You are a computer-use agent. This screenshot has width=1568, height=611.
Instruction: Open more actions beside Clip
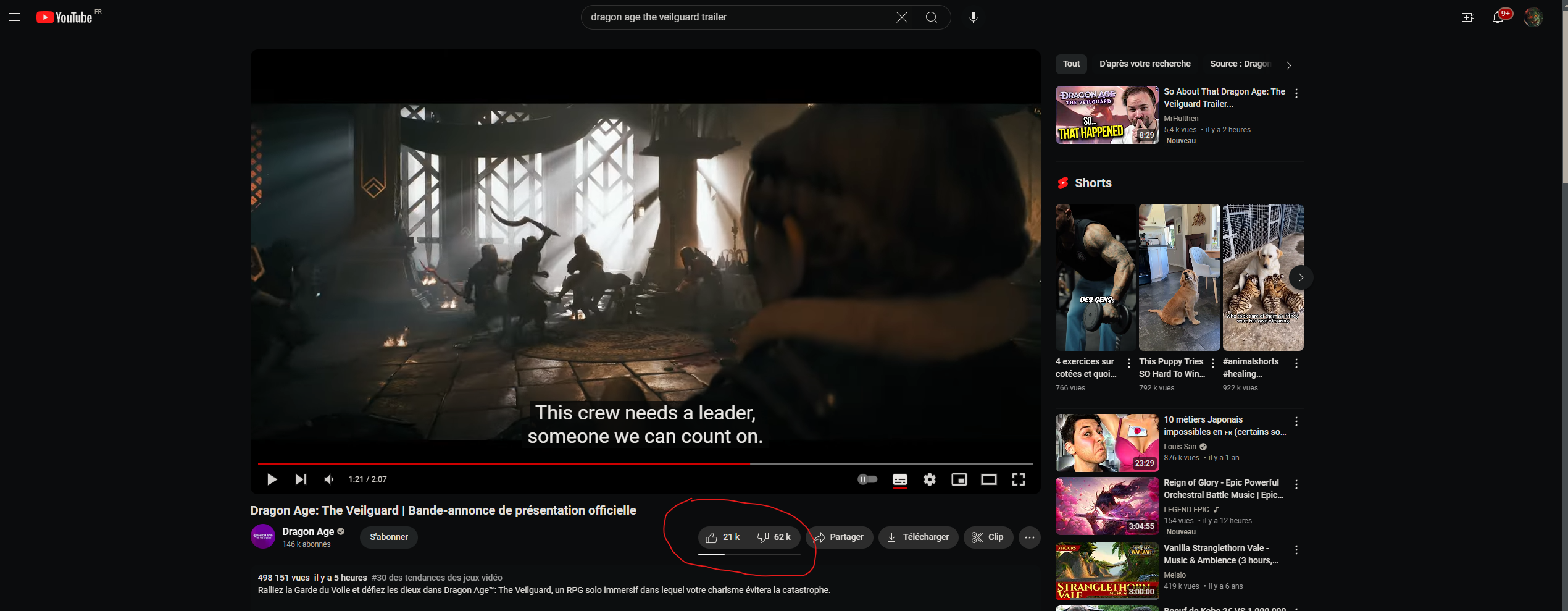pos(1029,537)
